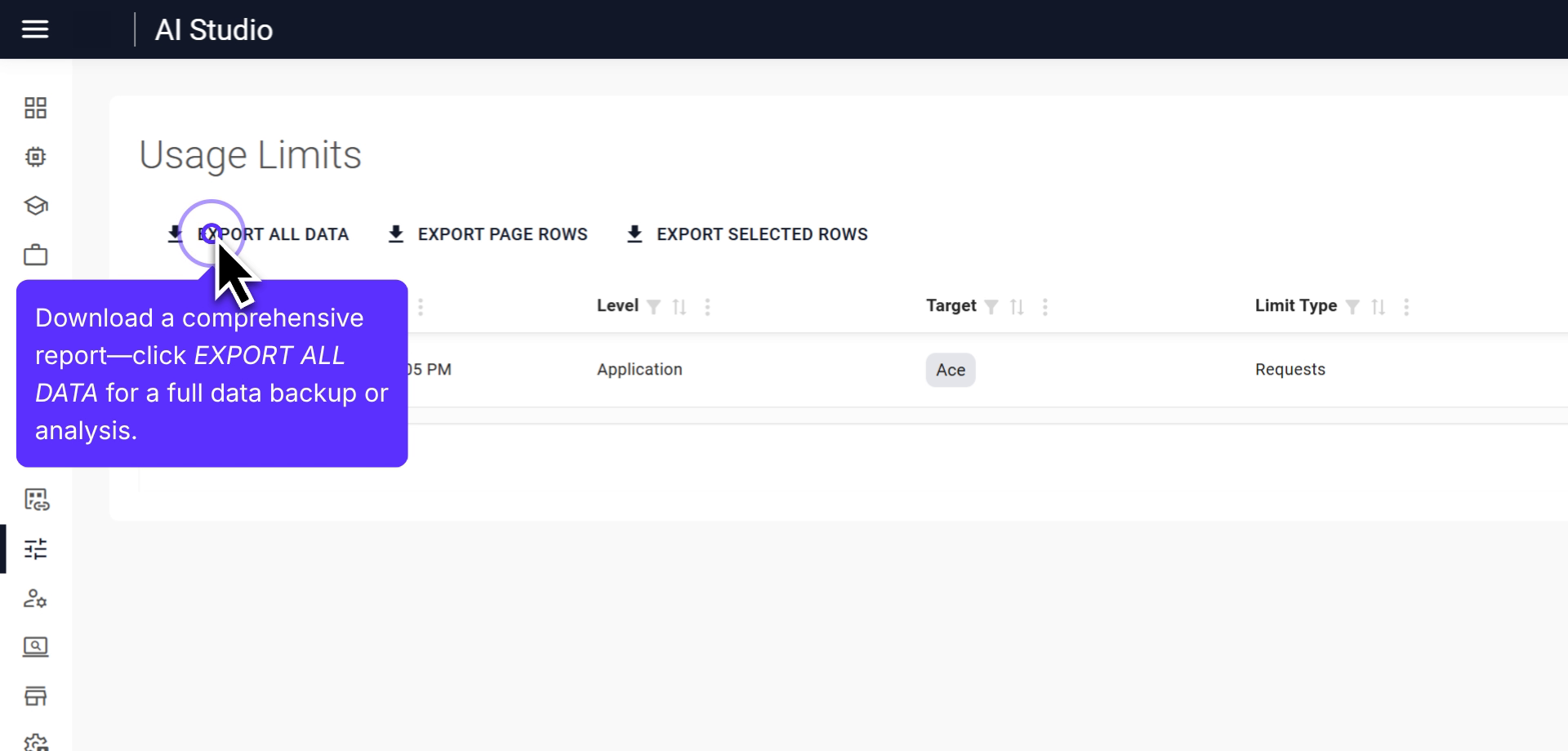Open the Target column options menu
This screenshot has width=1568, height=751.
[x=1045, y=307]
